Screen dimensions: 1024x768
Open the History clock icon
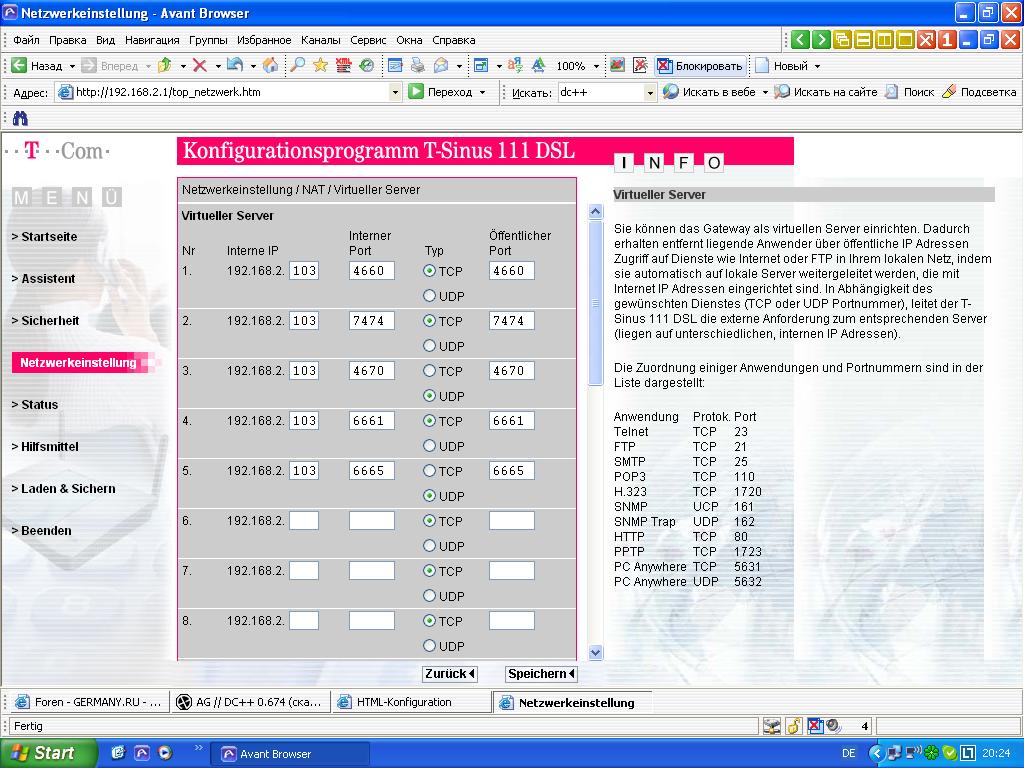(x=366, y=65)
